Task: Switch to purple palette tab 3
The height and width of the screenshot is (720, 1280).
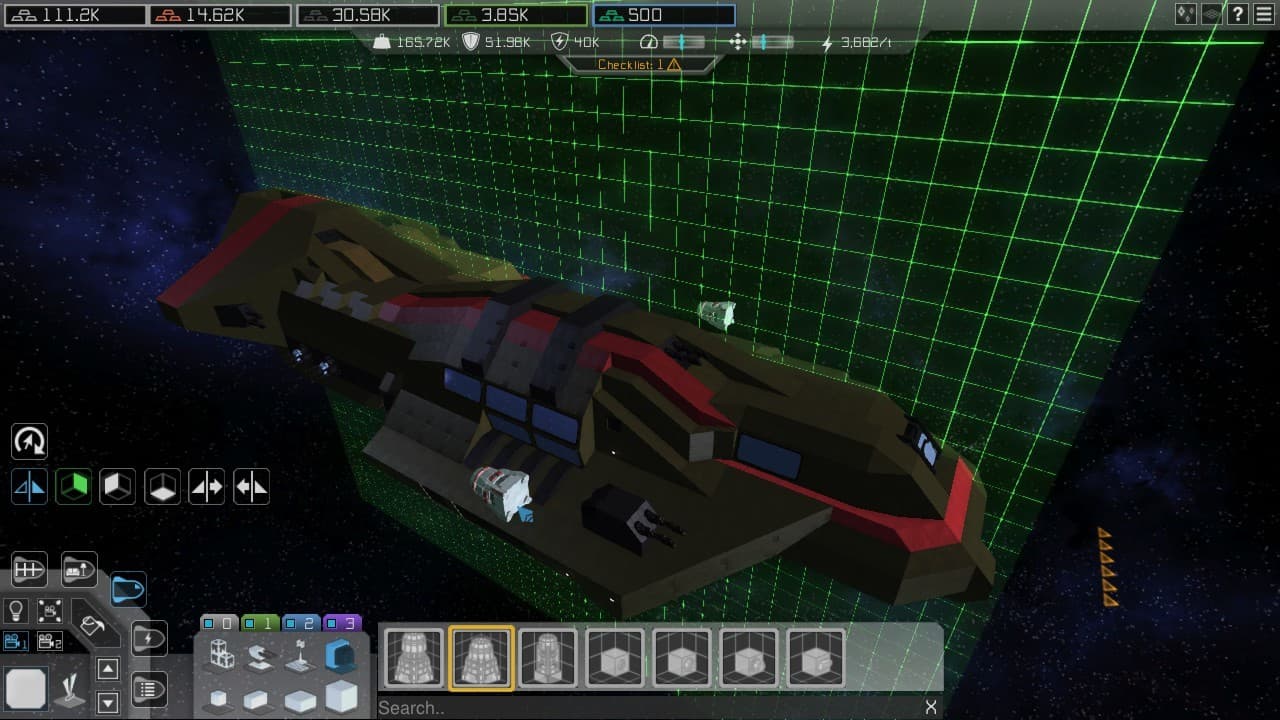Action: tap(343, 623)
